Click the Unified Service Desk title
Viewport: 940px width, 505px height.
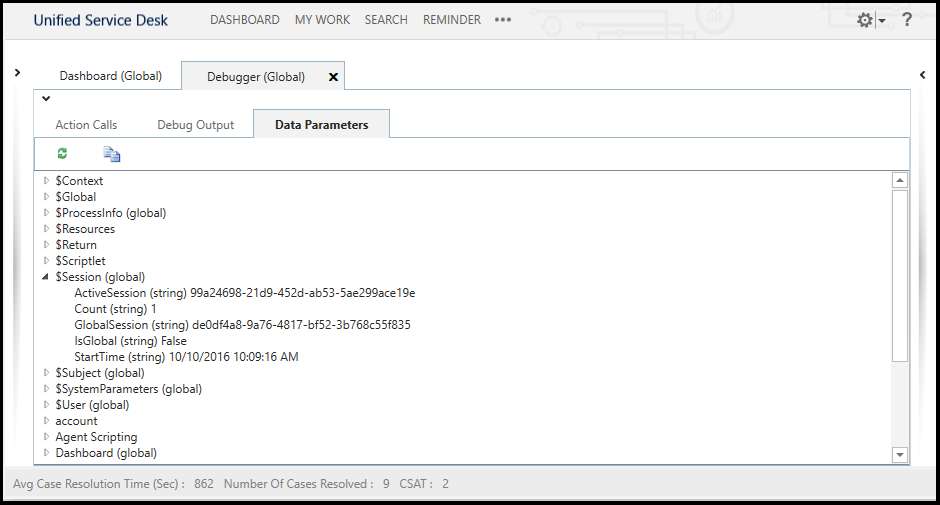pos(101,20)
